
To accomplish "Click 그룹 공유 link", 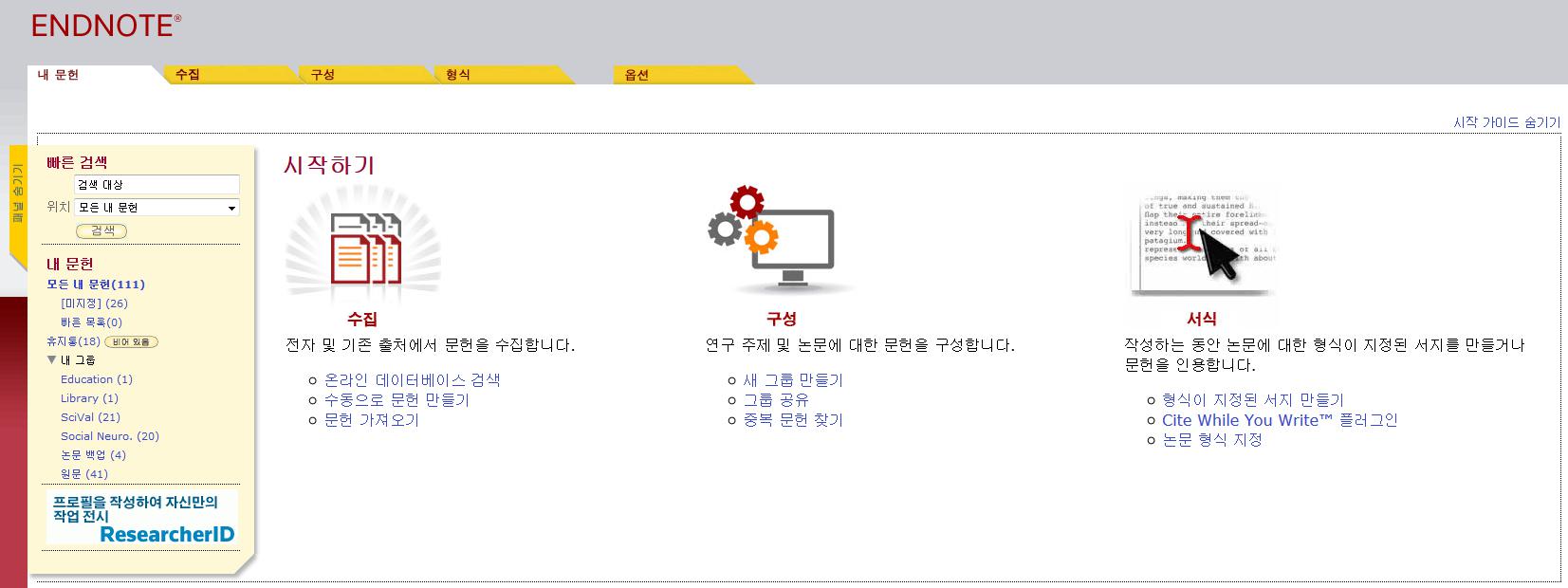I will click(776, 400).
